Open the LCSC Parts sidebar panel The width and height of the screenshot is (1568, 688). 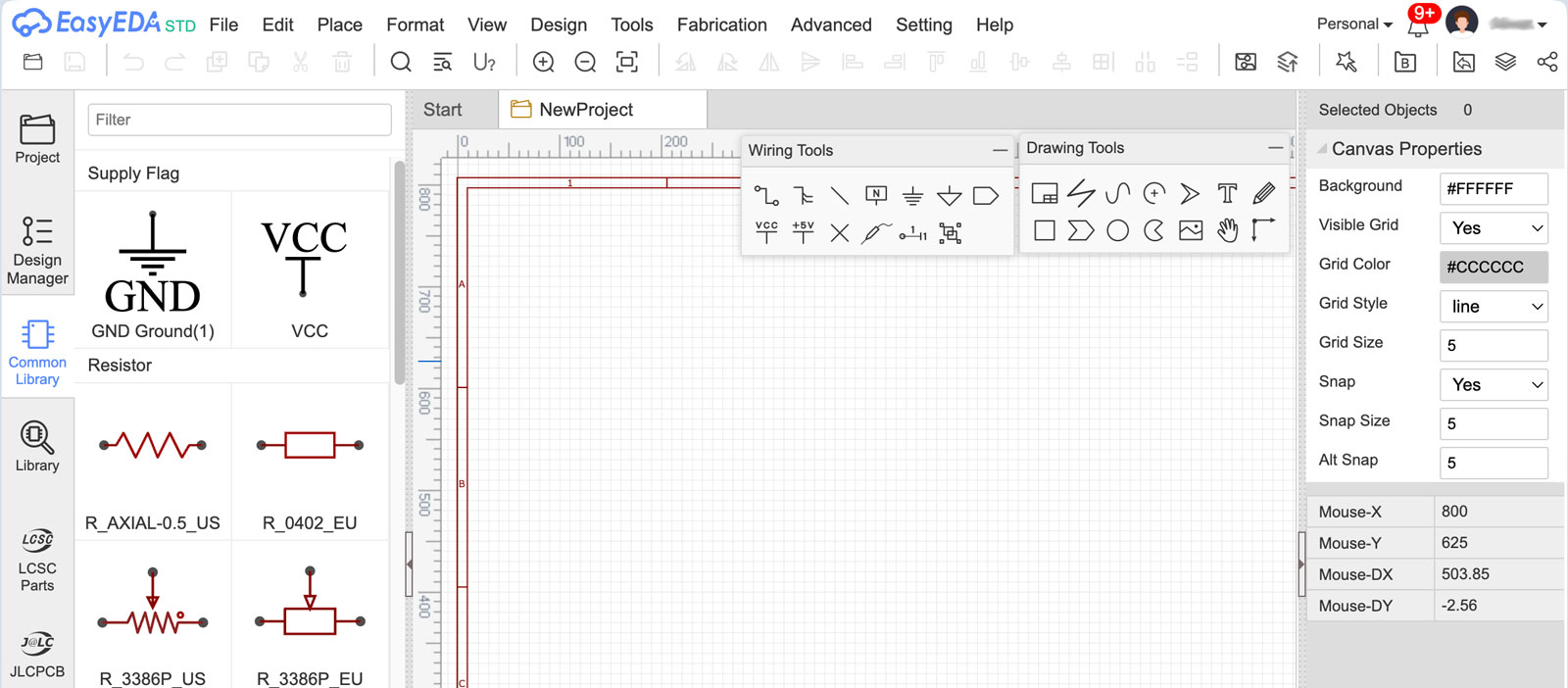pos(37,561)
